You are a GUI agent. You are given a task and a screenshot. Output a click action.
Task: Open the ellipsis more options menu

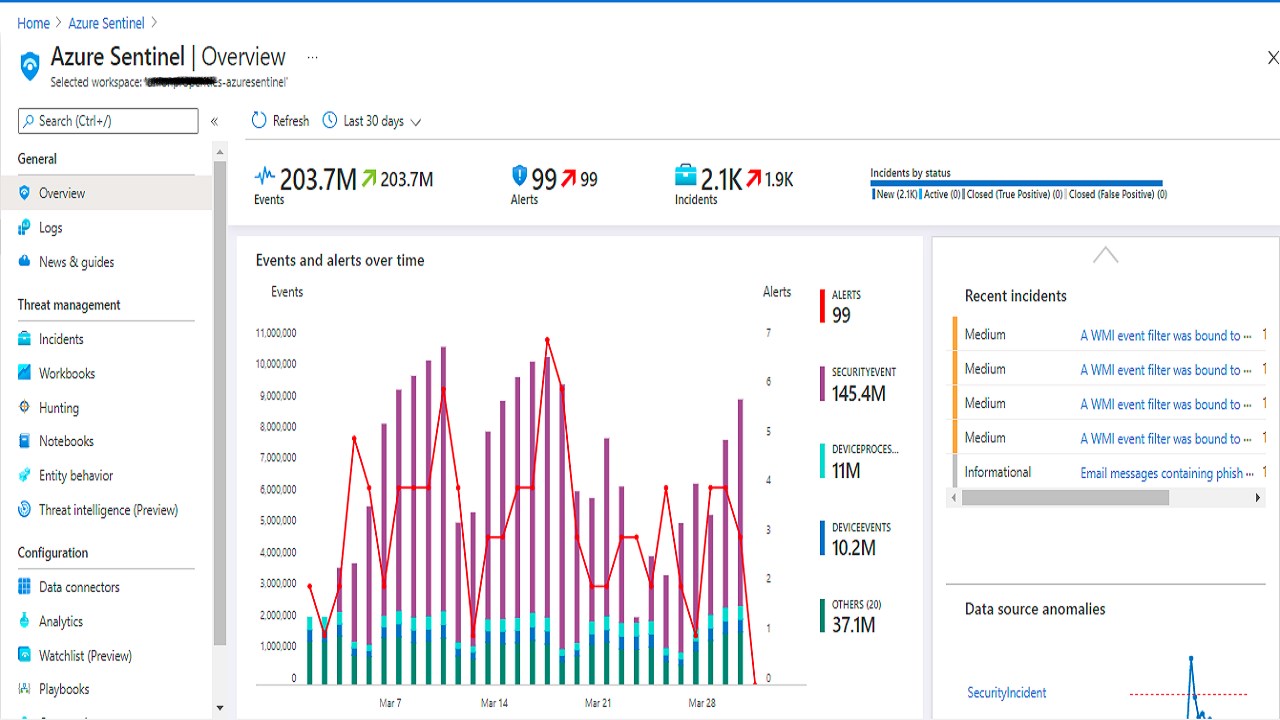(313, 58)
